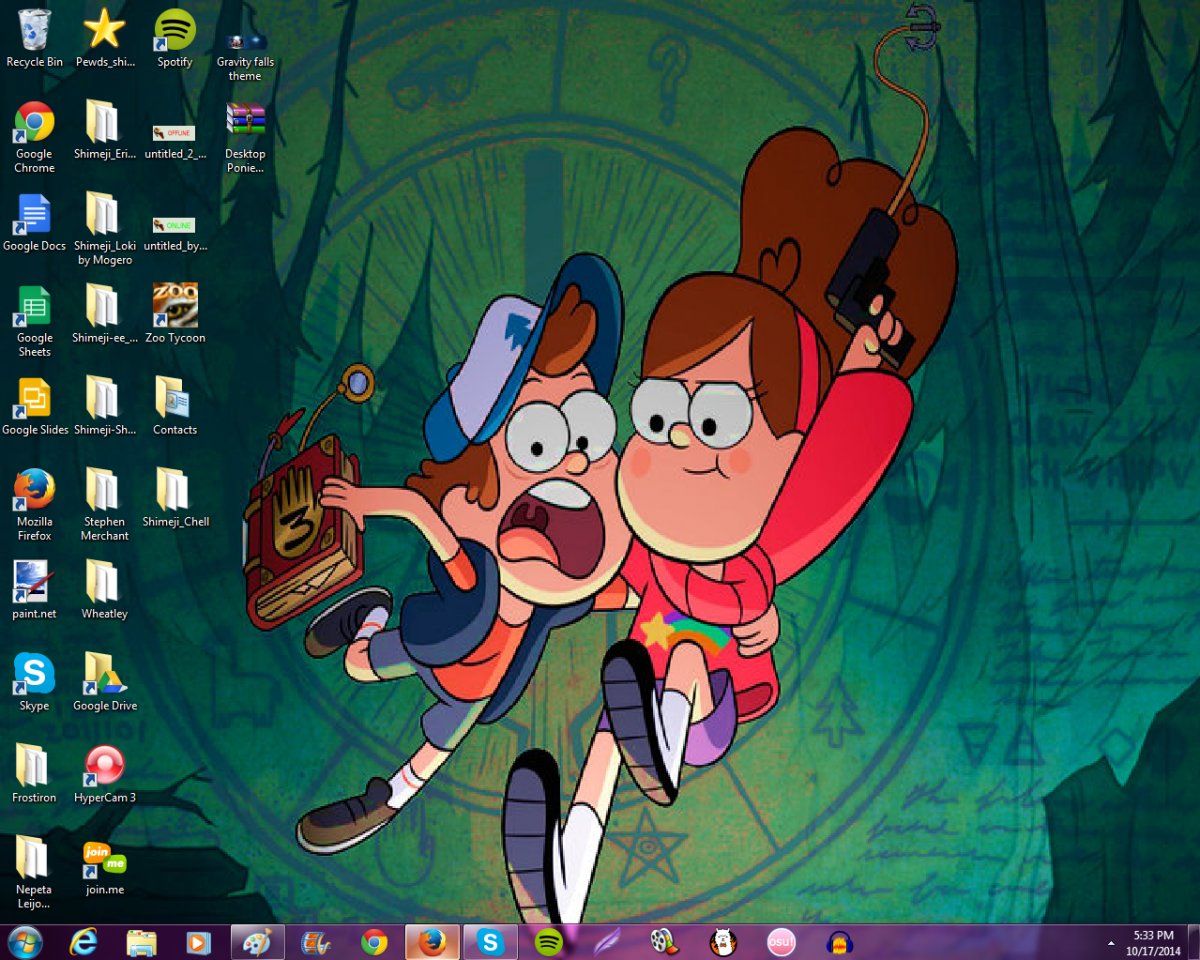Select the Pewds_shi star icon on desktop
This screenshot has width=1200, height=960.
105,30
